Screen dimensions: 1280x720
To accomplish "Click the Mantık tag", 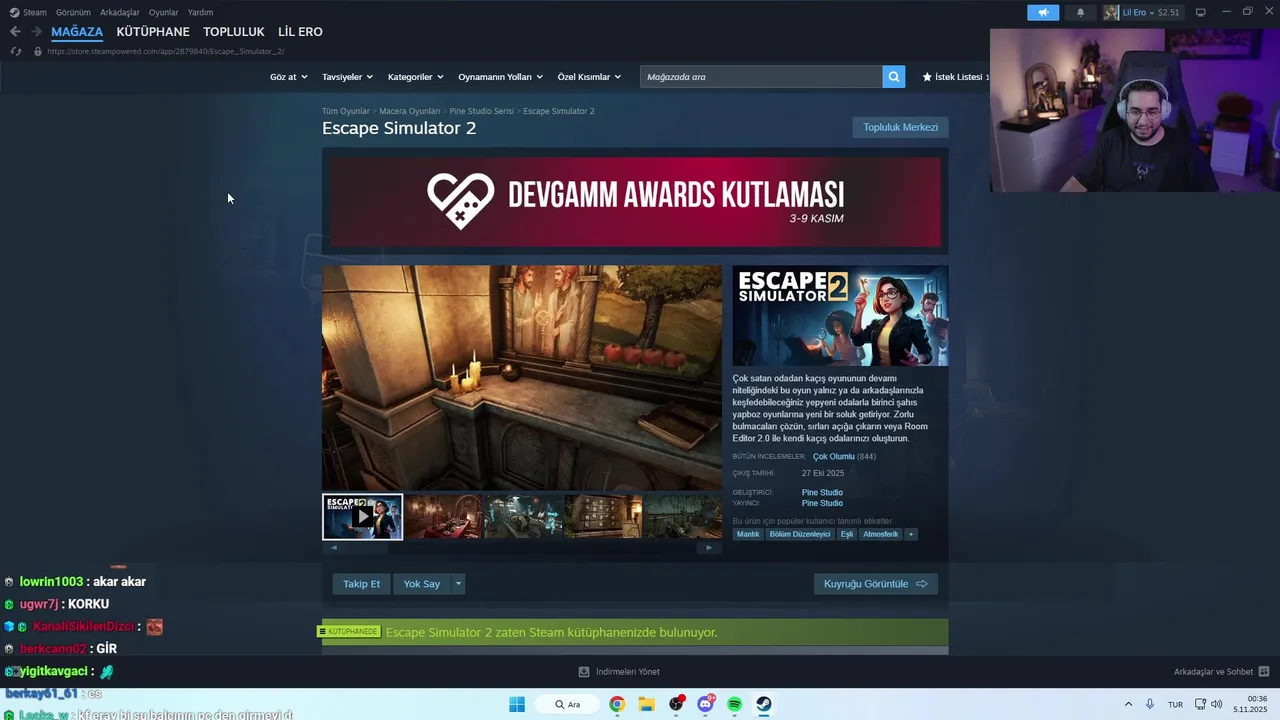I will (748, 534).
